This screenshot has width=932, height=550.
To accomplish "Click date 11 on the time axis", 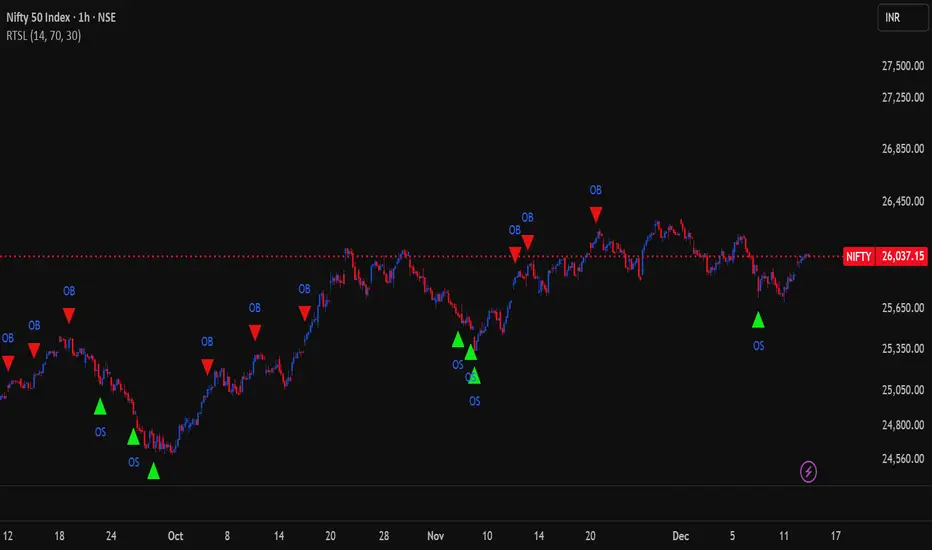I will [x=784, y=536].
